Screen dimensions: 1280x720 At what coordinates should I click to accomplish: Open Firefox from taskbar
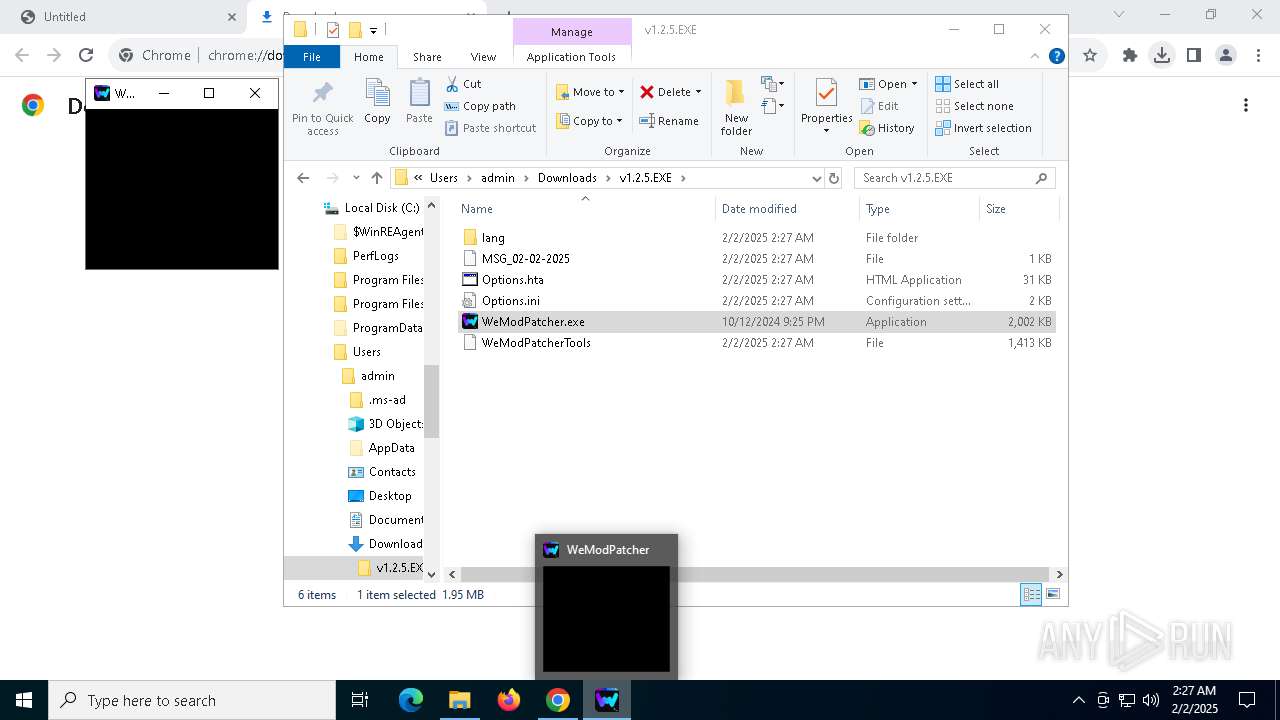coord(509,700)
